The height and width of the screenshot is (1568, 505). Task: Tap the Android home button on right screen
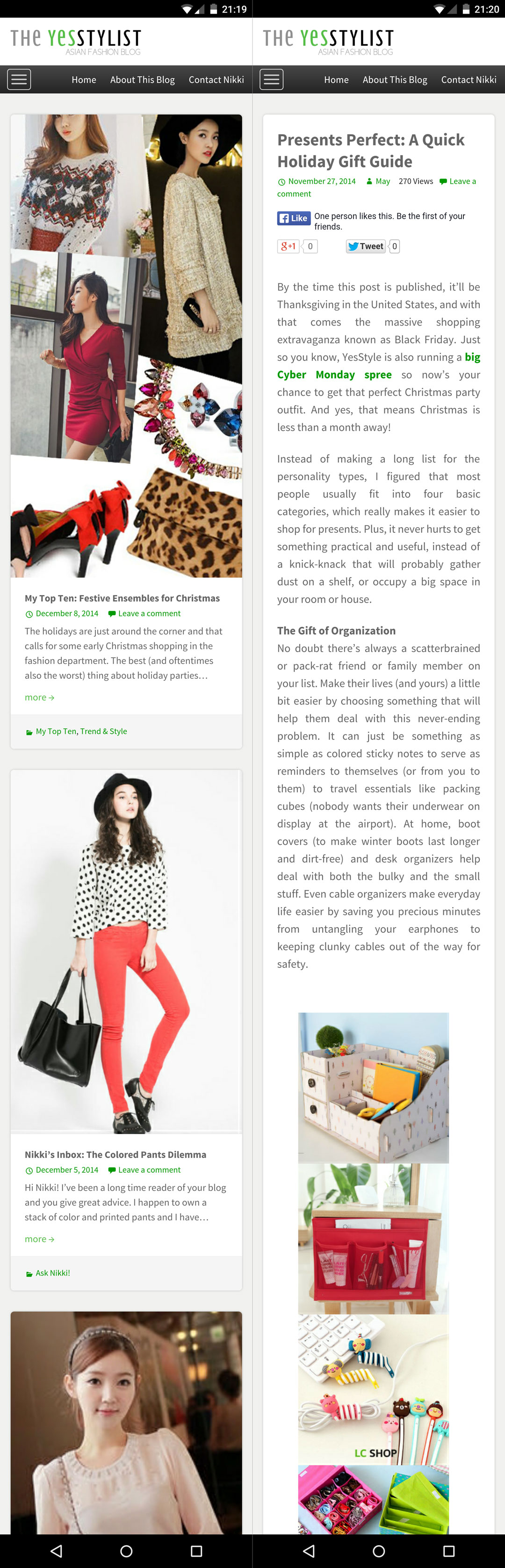coord(378,1550)
